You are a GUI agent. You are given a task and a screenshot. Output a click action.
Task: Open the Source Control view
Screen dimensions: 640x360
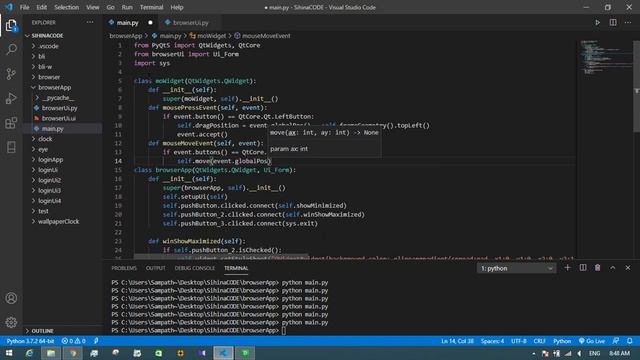coord(11,74)
